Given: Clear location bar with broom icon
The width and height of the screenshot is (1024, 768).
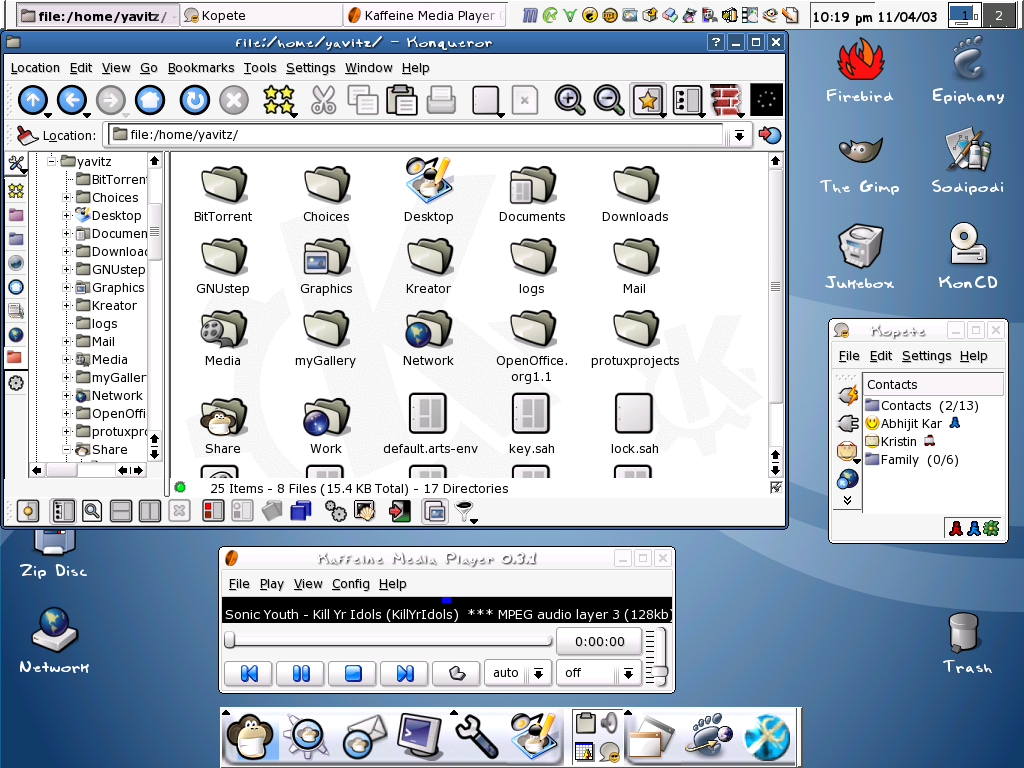Looking at the screenshot, I should point(27,135).
